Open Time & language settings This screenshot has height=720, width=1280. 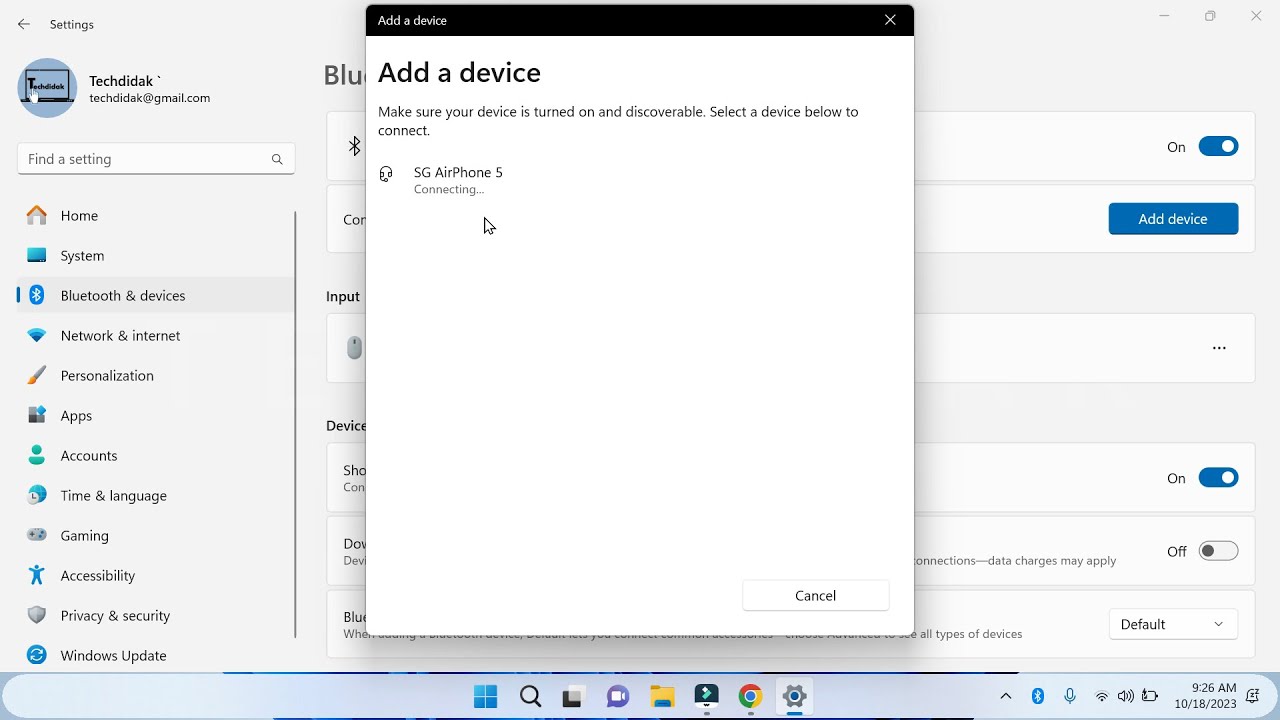click(156, 496)
